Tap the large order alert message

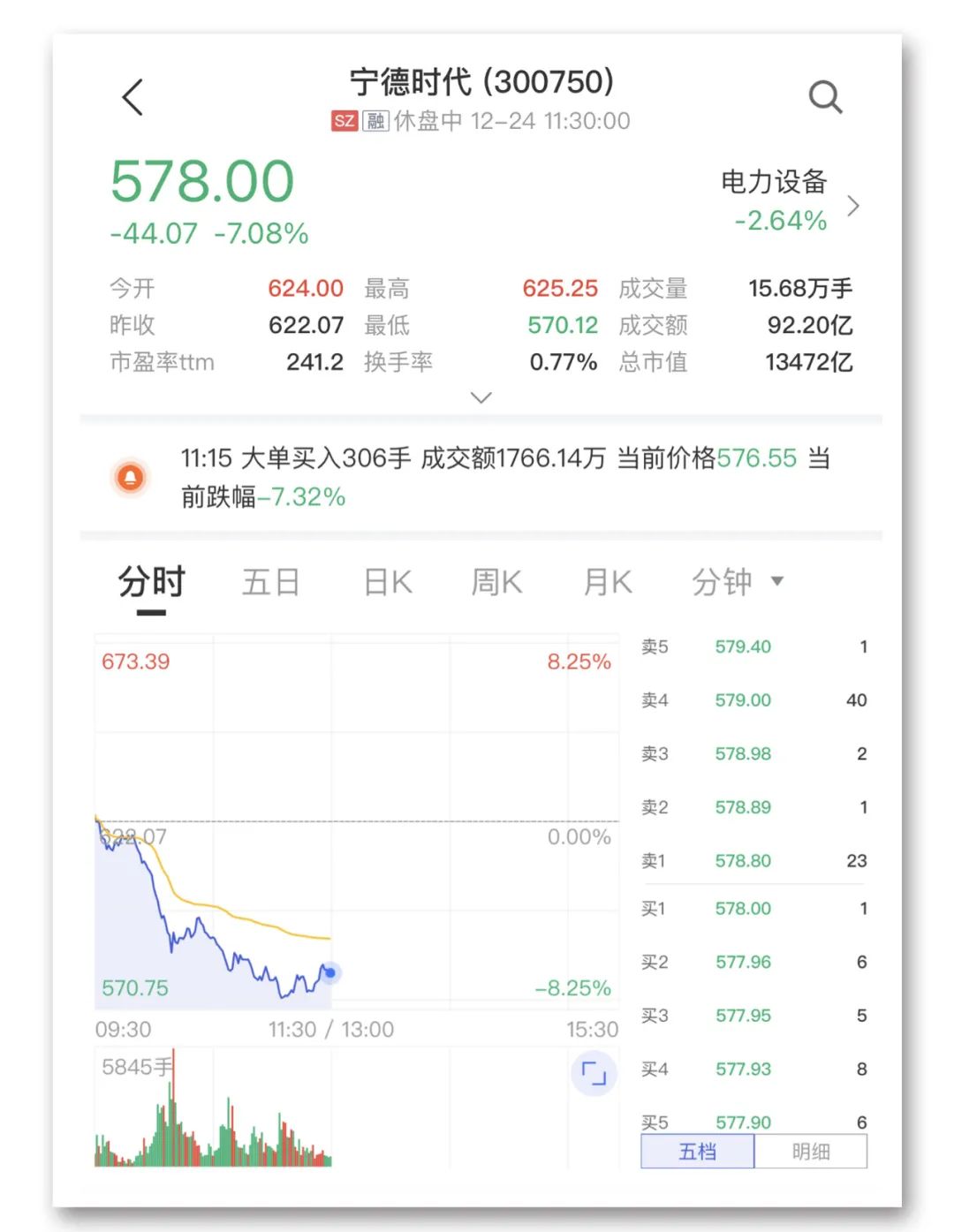pos(505,477)
